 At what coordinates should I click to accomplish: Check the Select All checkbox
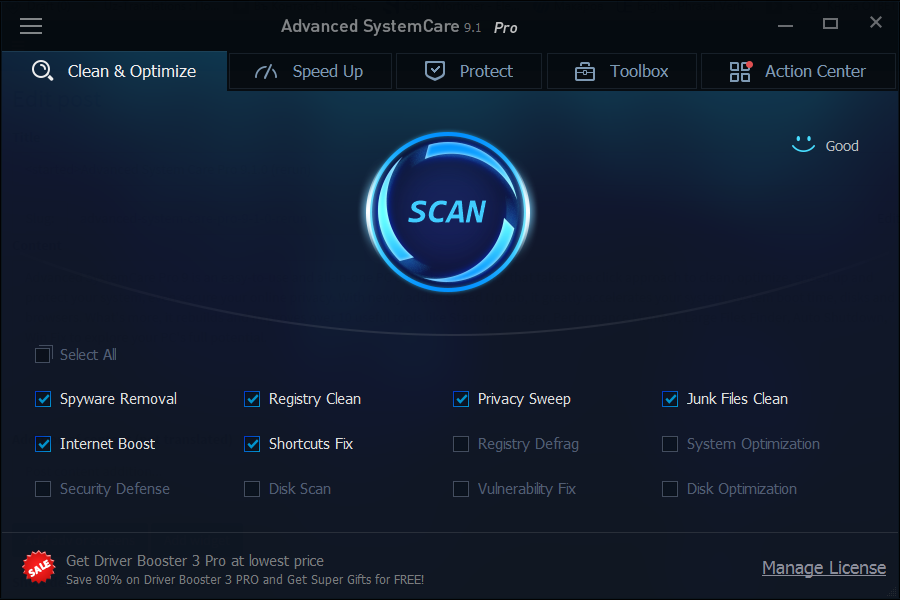pos(43,355)
